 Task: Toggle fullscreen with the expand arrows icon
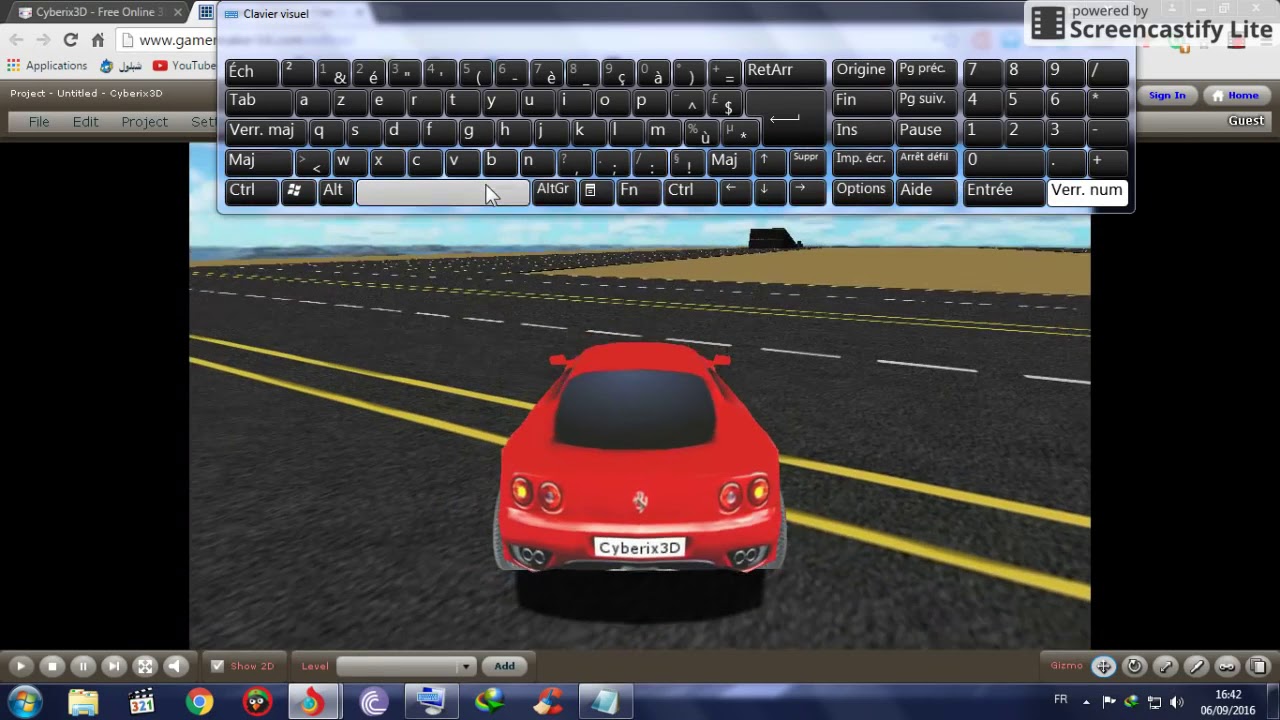[145, 666]
